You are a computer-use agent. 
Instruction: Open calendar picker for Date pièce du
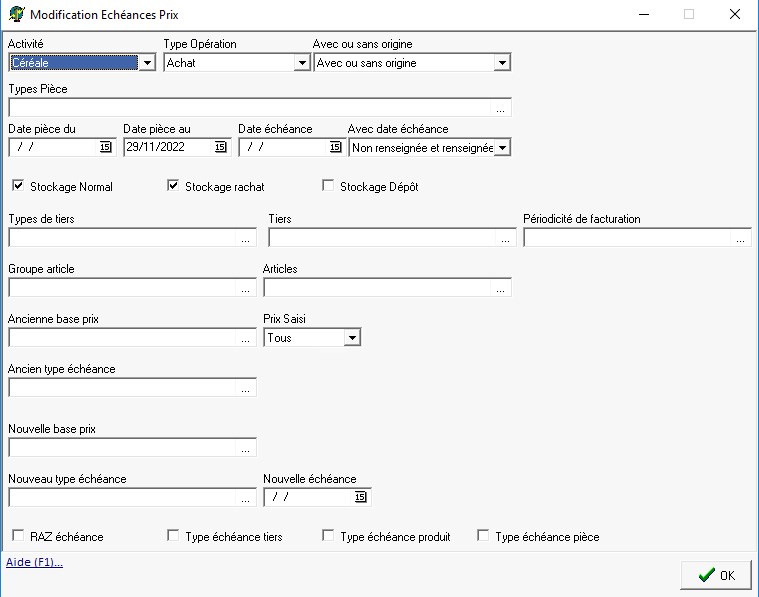pos(106,148)
